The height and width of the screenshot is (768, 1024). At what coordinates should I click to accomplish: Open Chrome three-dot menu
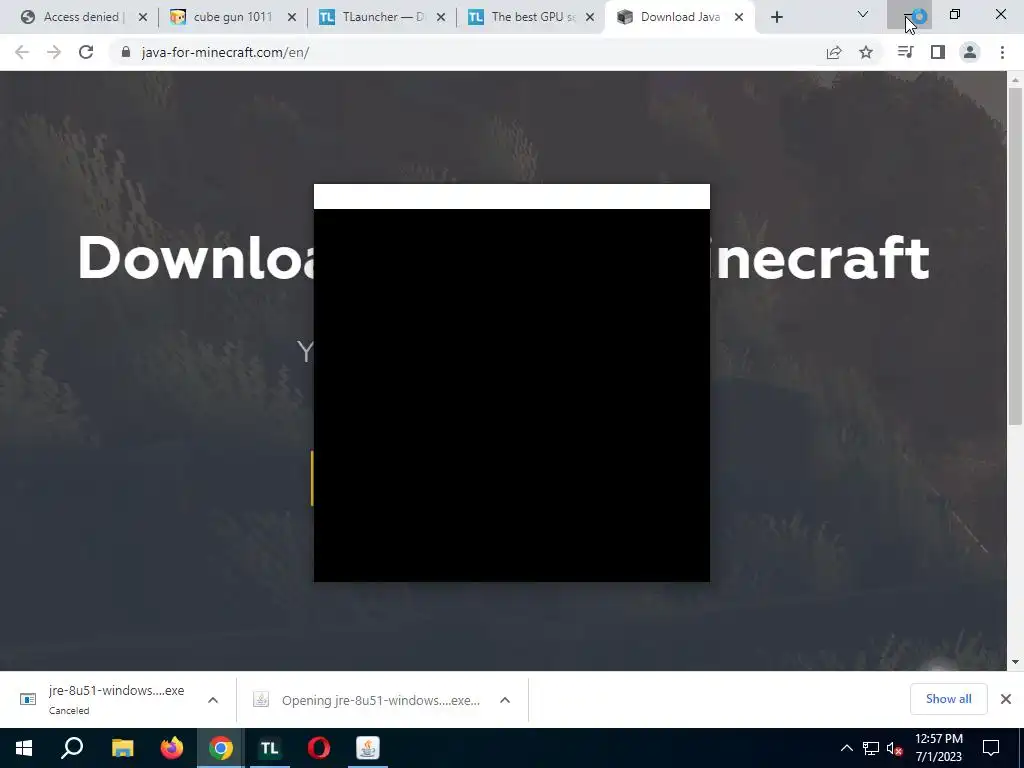(x=1002, y=52)
